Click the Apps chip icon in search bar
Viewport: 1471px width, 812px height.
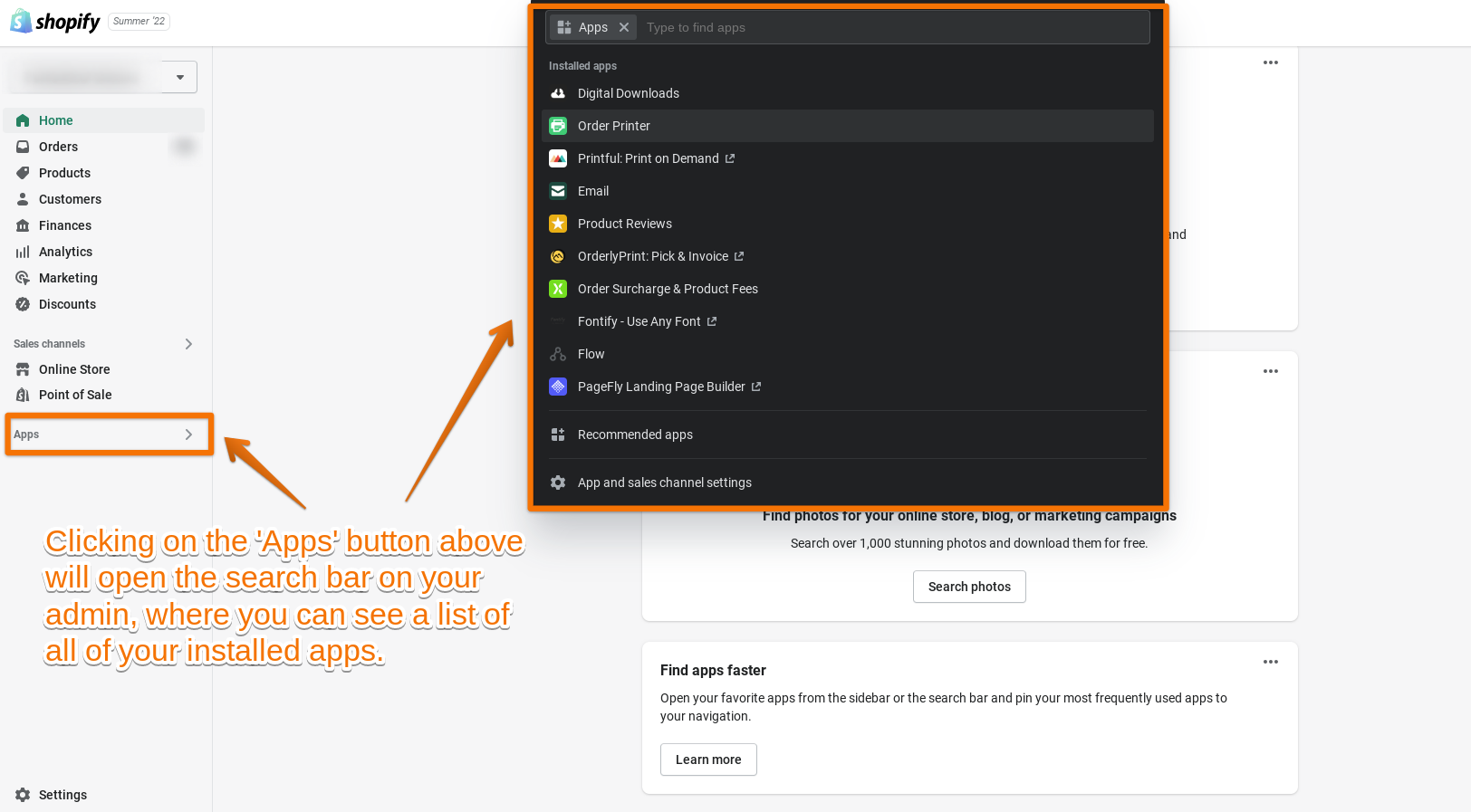click(564, 27)
